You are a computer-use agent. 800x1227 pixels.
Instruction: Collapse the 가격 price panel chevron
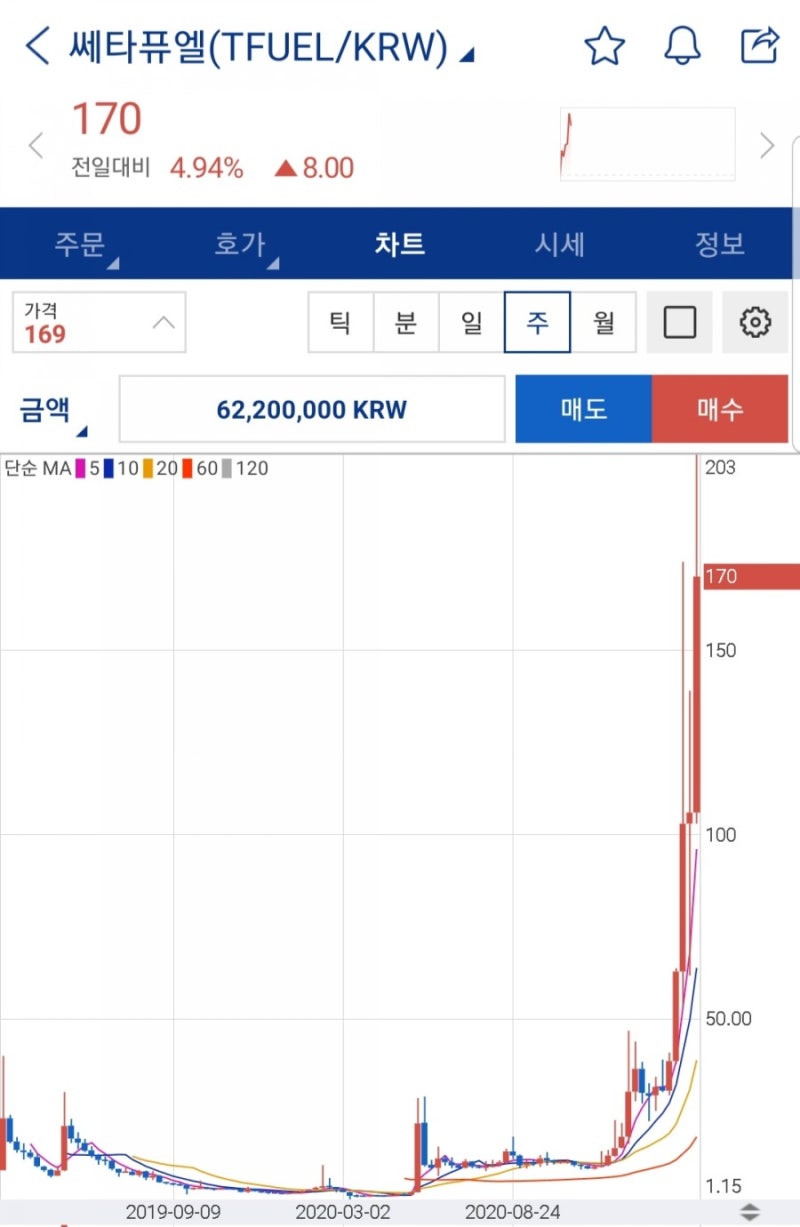163,322
